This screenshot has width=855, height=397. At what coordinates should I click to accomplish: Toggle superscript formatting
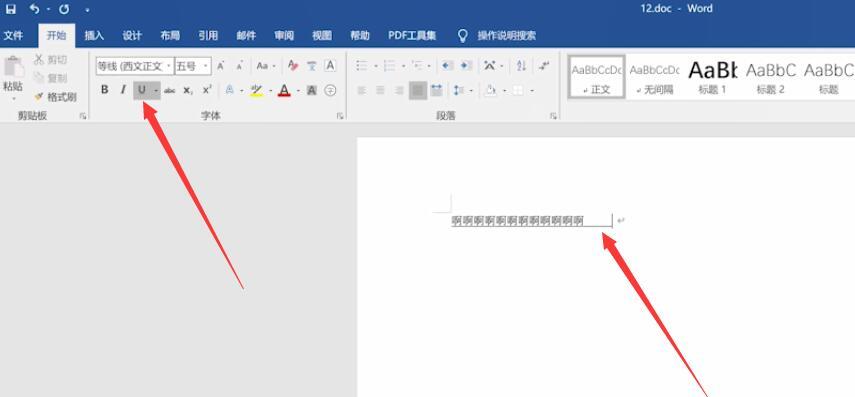207,90
